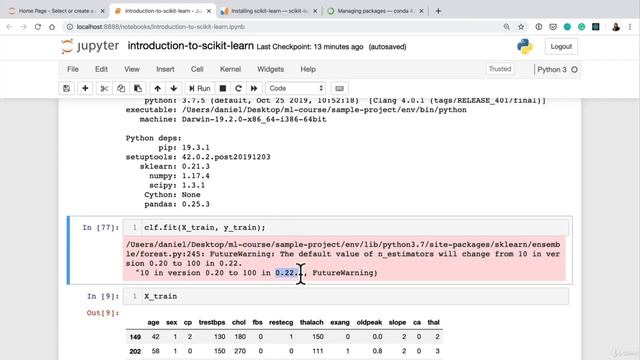
Task: Click the clf.fit(X_train, y_train) code cell
Action: [x=346, y=227]
